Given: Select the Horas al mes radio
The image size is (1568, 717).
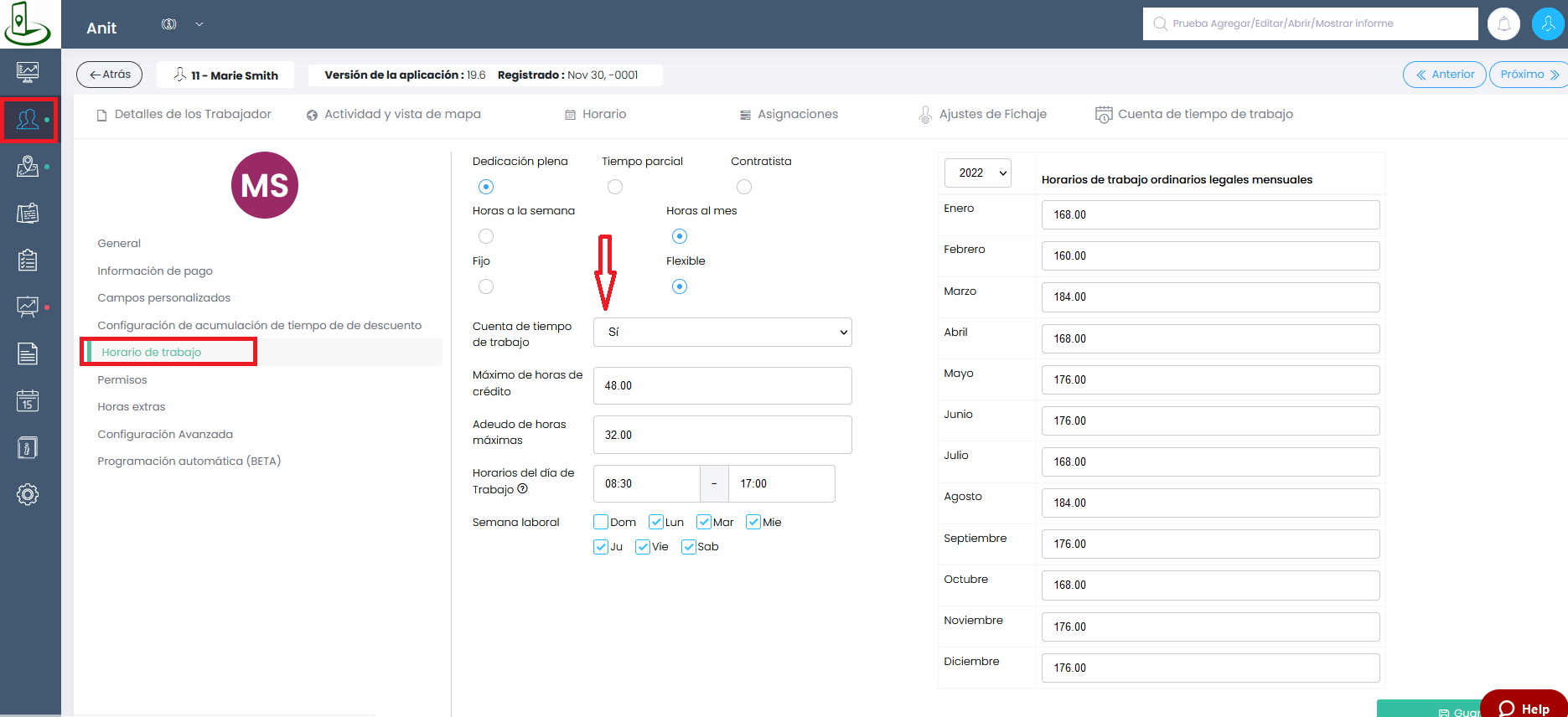Looking at the screenshot, I should (x=680, y=236).
